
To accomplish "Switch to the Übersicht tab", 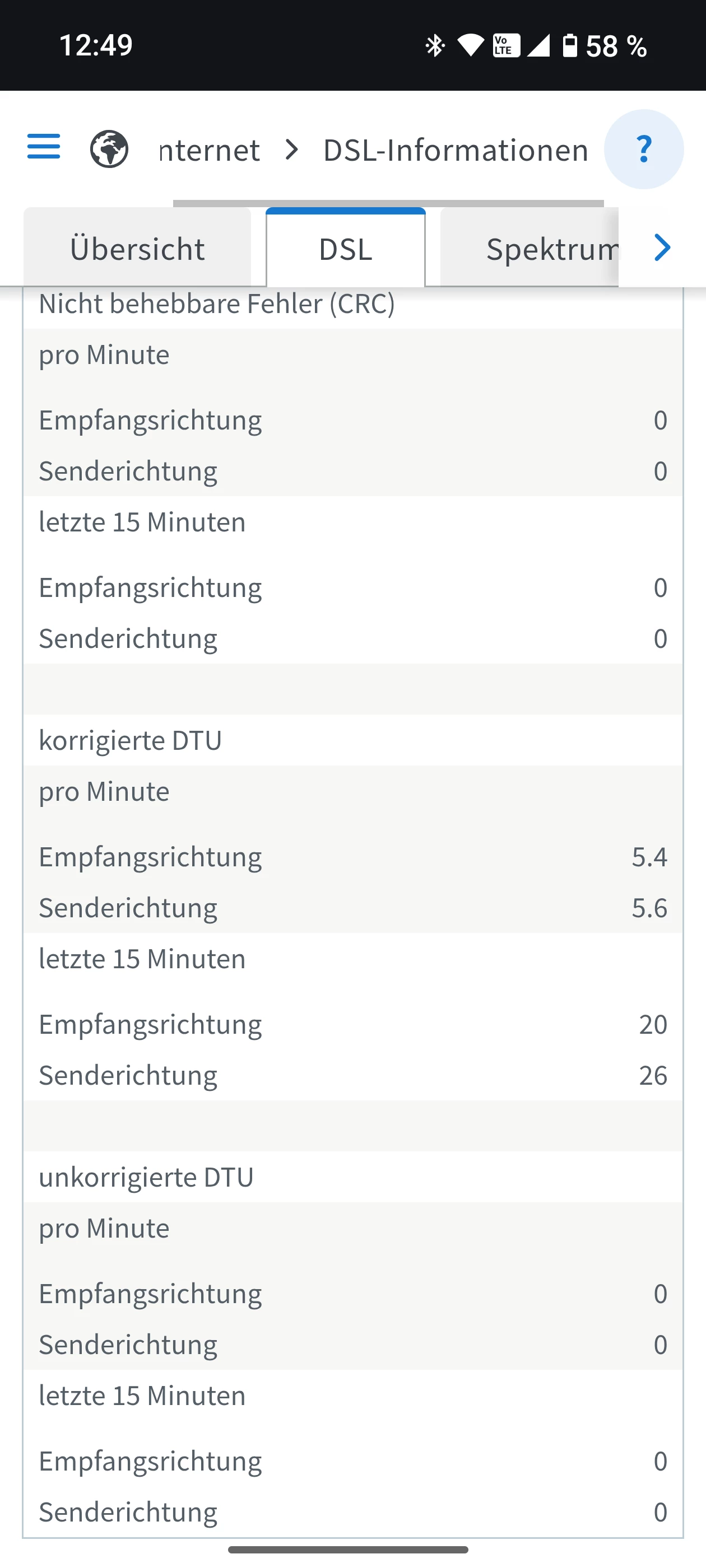I will (x=137, y=248).
